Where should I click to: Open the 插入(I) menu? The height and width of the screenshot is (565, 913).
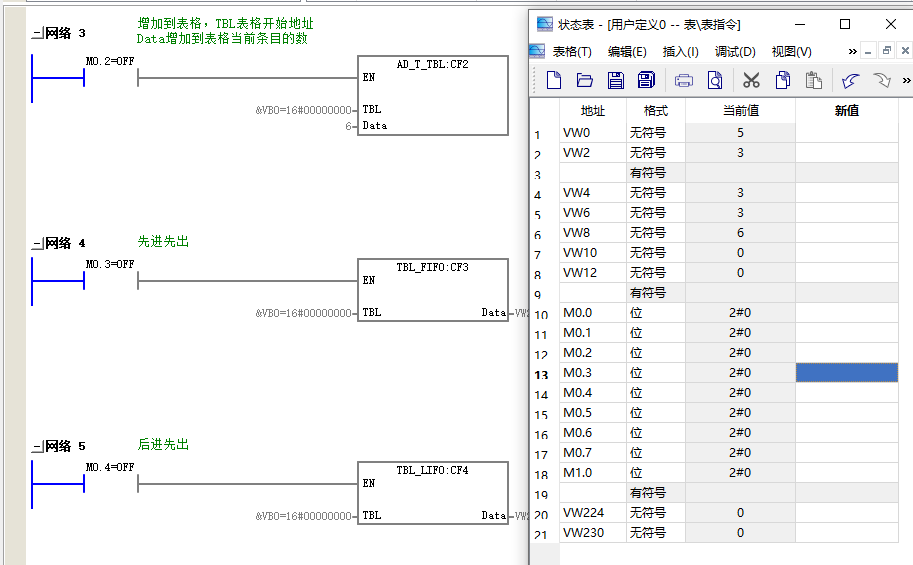[x=681, y=52]
